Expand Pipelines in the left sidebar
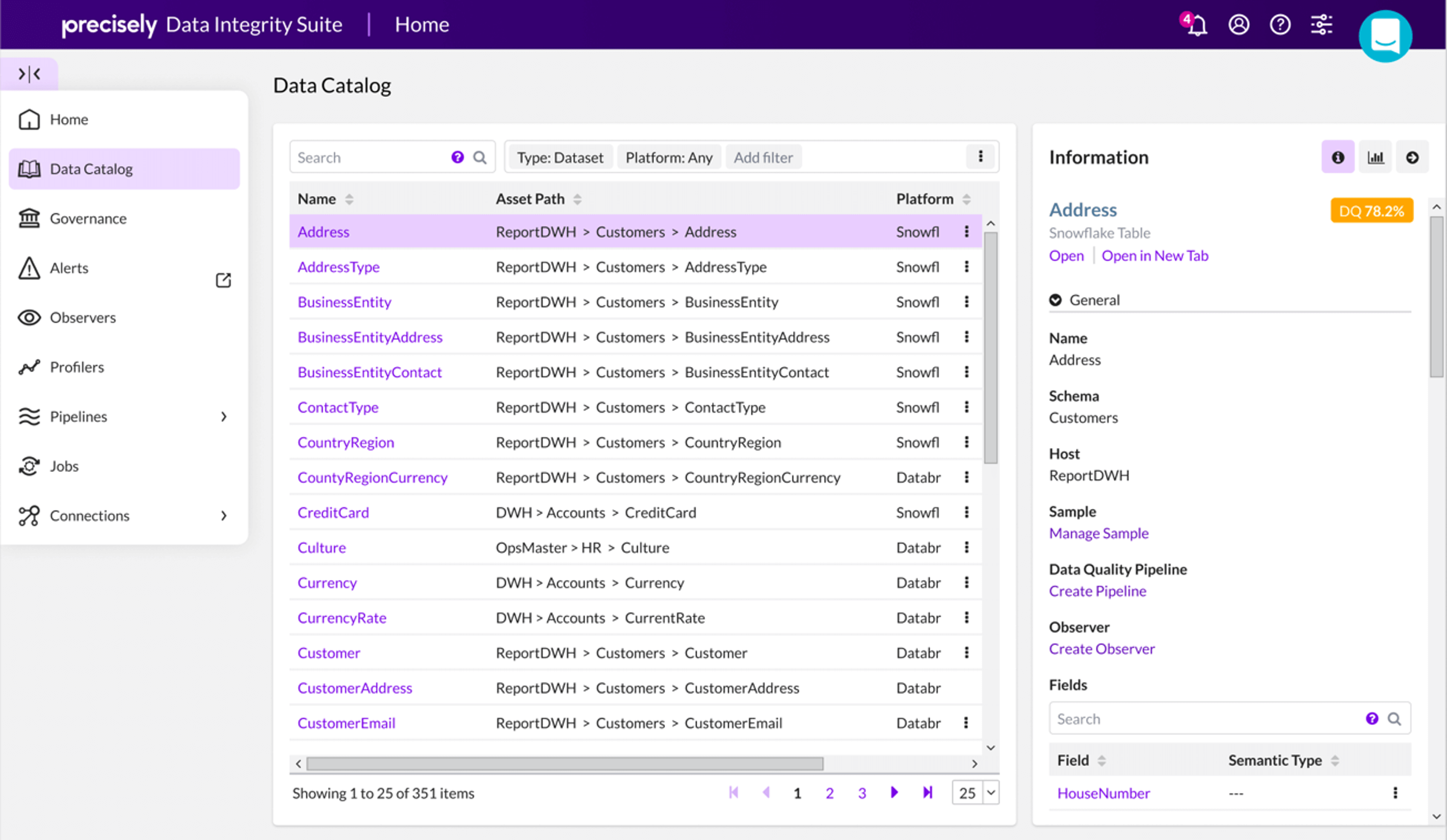Viewport: 1447px width, 840px height. tap(224, 416)
